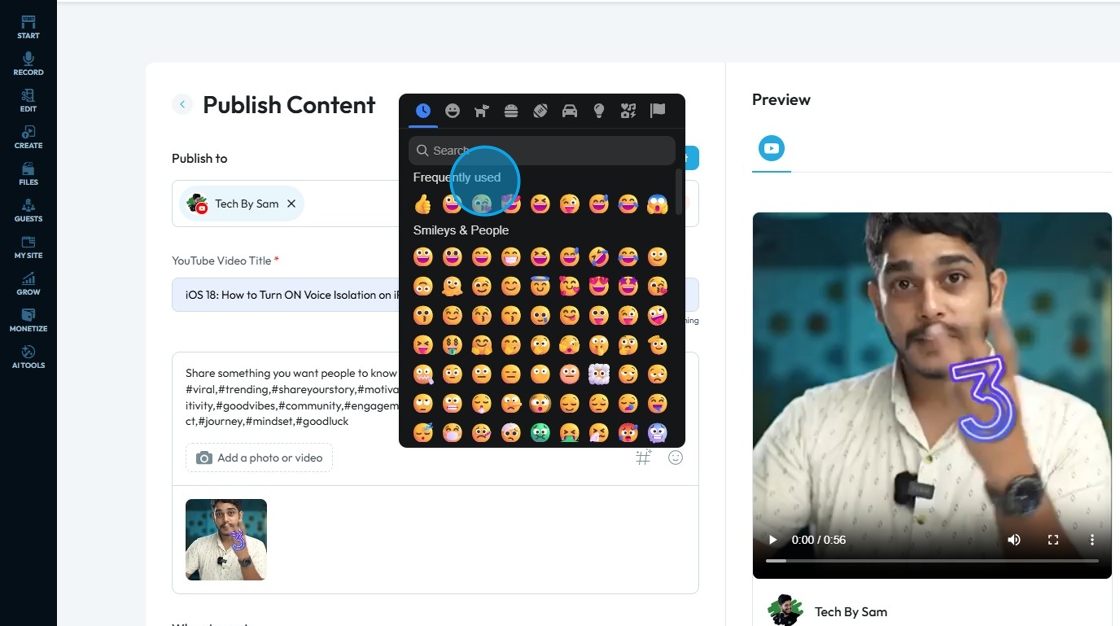
Task: Switch to the YouTube preview tab
Action: pyautogui.click(x=771, y=149)
